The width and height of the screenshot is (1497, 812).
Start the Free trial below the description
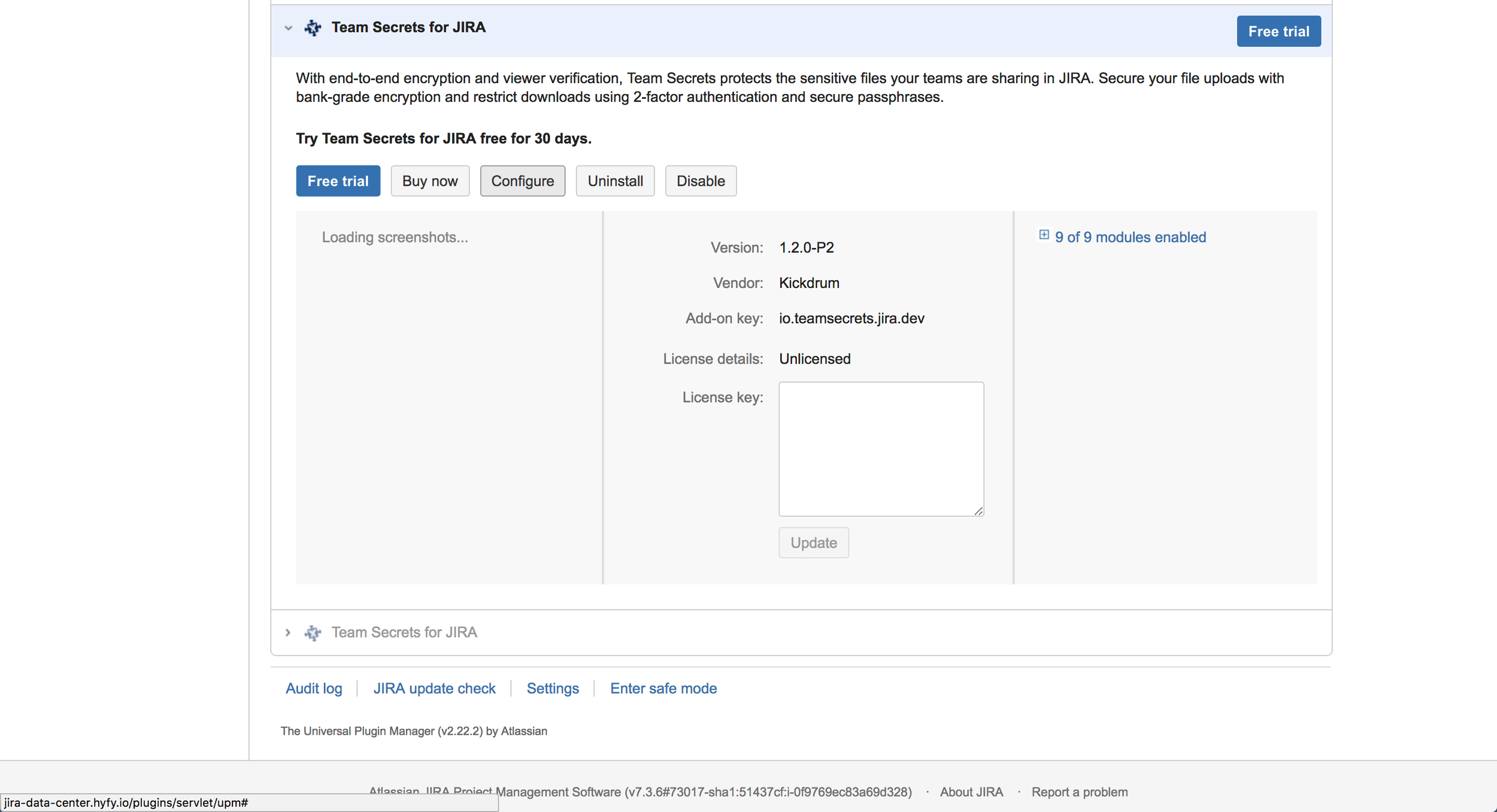pyautogui.click(x=338, y=181)
